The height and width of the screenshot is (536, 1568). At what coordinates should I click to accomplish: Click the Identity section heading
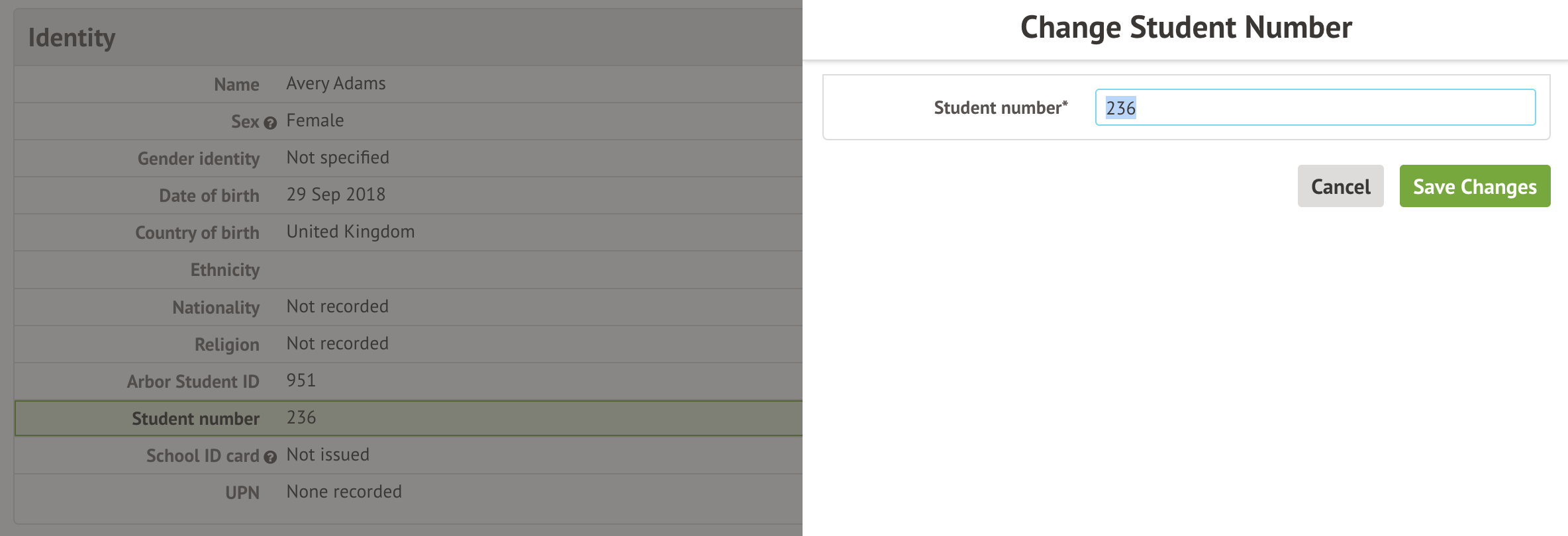[72, 38]
